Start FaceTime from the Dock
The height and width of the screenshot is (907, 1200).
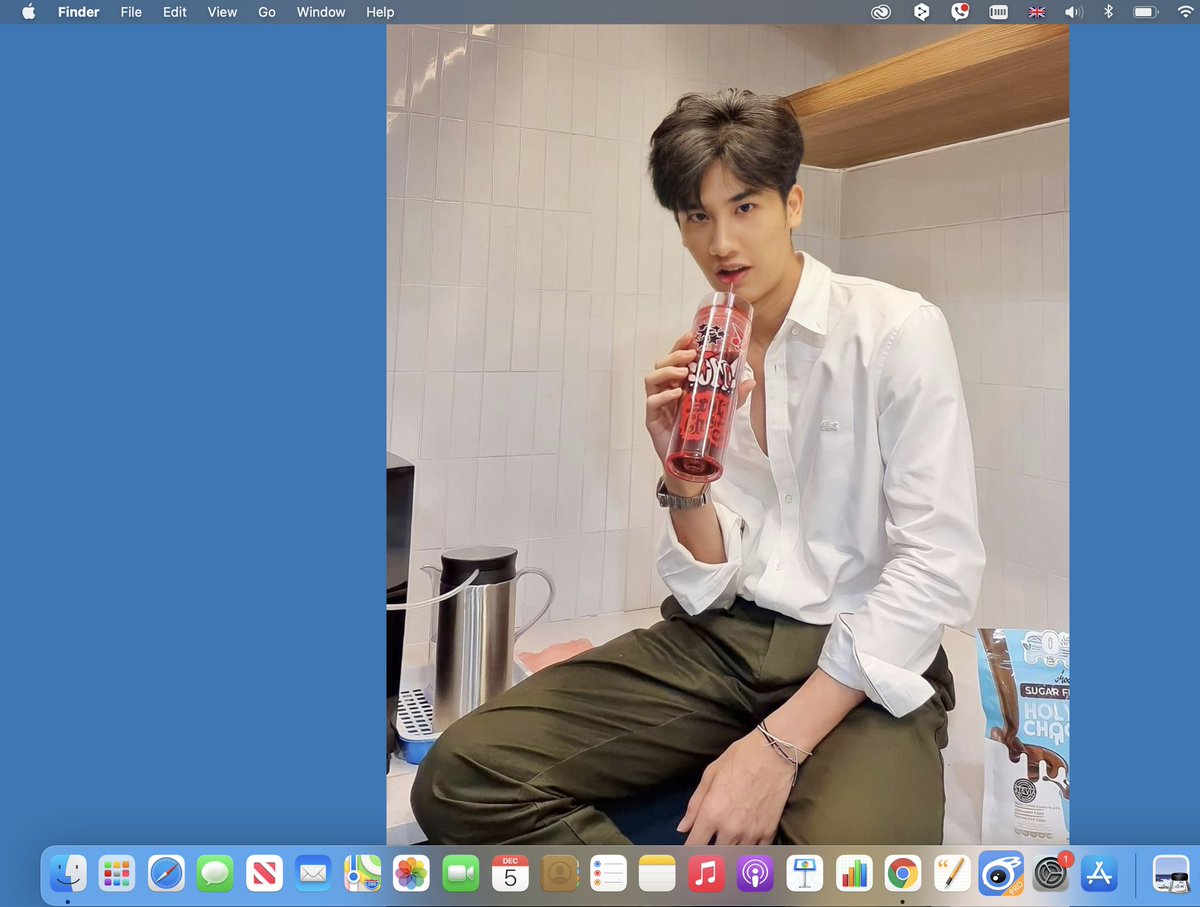(460, 873)
